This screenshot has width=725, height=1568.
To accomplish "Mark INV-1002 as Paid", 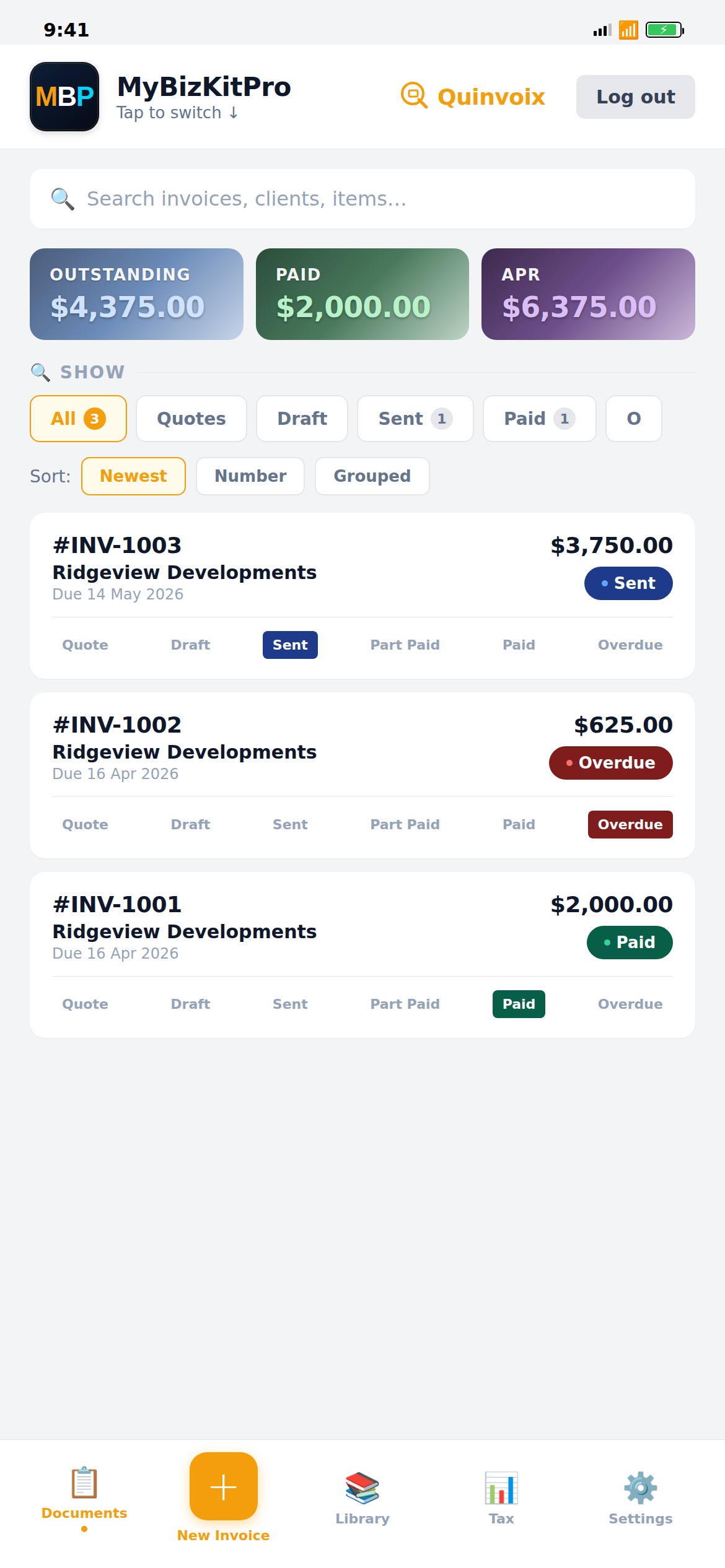I will pos(519,825).
